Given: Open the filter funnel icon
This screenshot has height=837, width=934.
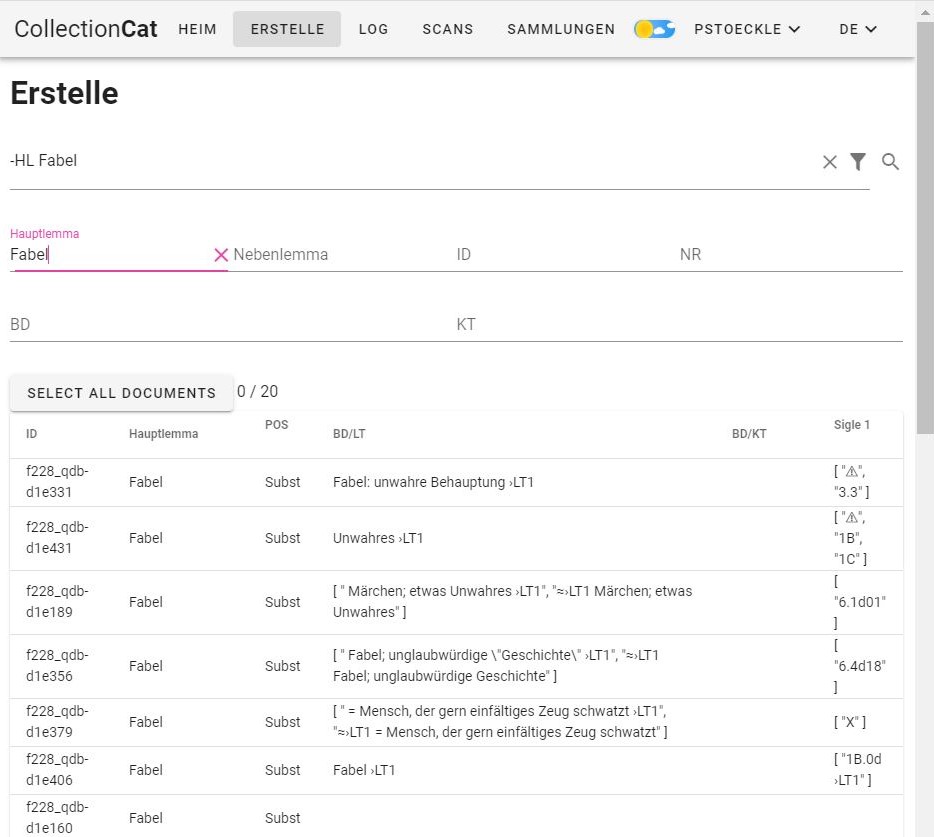Looking at the screenshot, I should tap(858, 161).
